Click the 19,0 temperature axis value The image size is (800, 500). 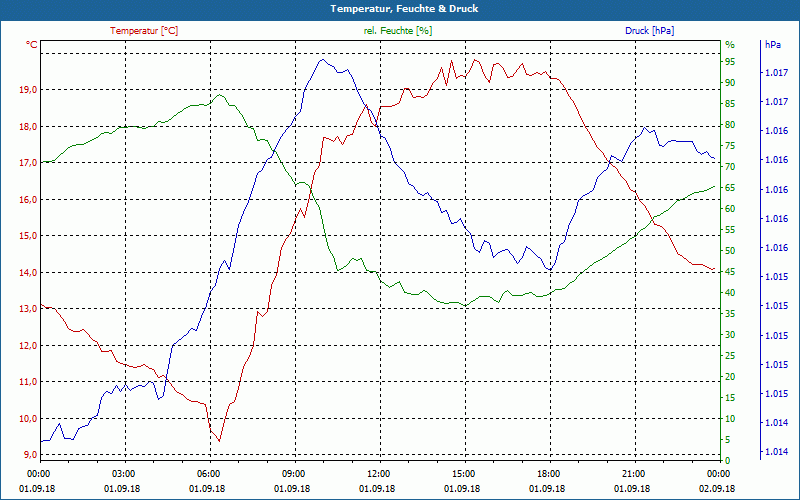pos(29,90)
